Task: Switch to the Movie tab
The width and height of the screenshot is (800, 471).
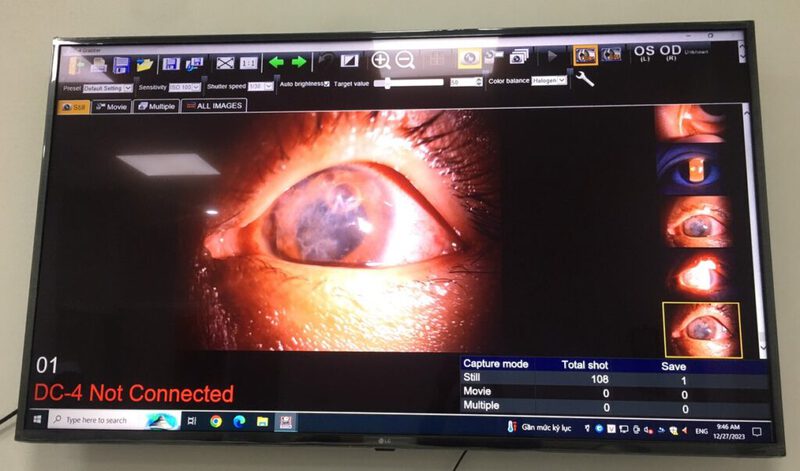Action: (x=112, y=105)
